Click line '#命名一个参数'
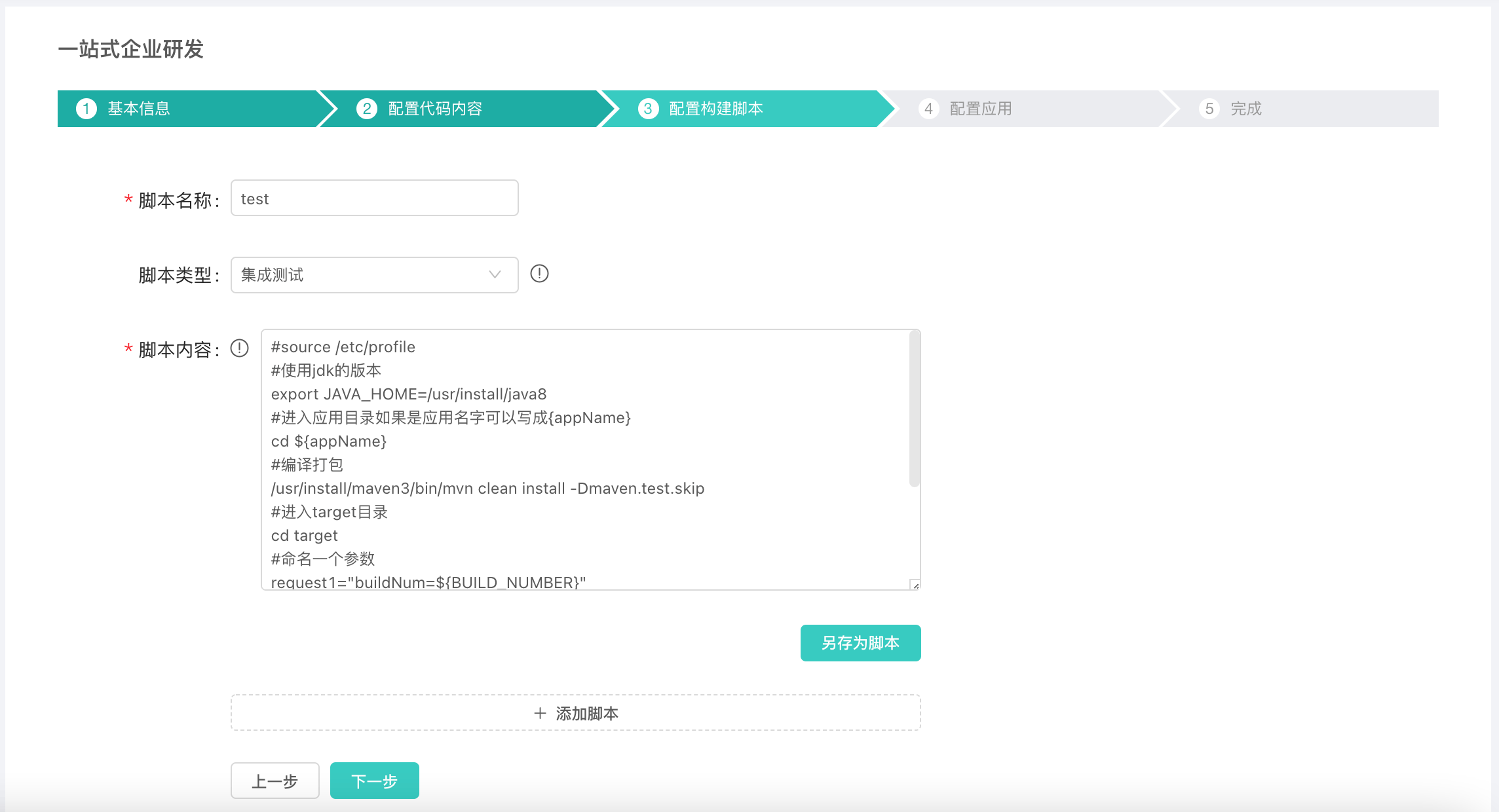This screenshot has height=812, width=1499. pyautogui.click(x=323, y=559)
